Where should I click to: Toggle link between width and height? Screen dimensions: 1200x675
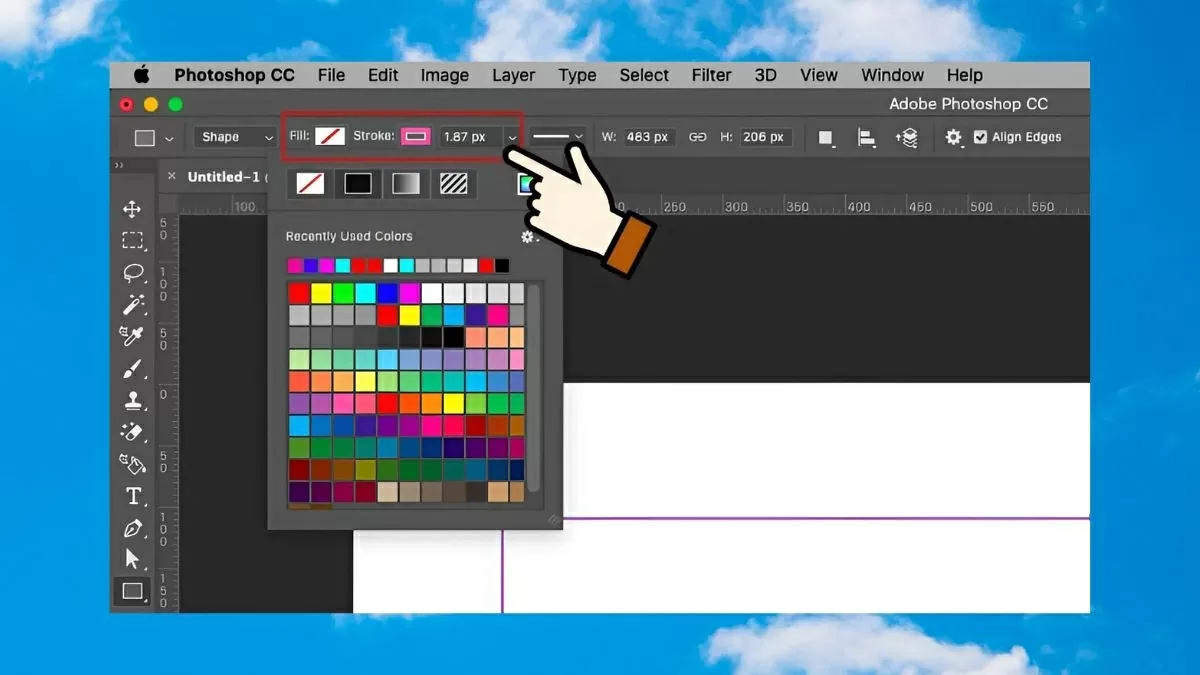click(698, 137)
